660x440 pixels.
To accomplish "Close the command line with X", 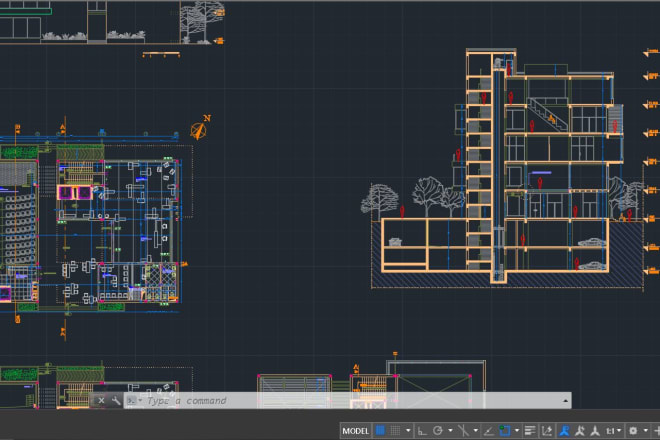I will (101, 400).
